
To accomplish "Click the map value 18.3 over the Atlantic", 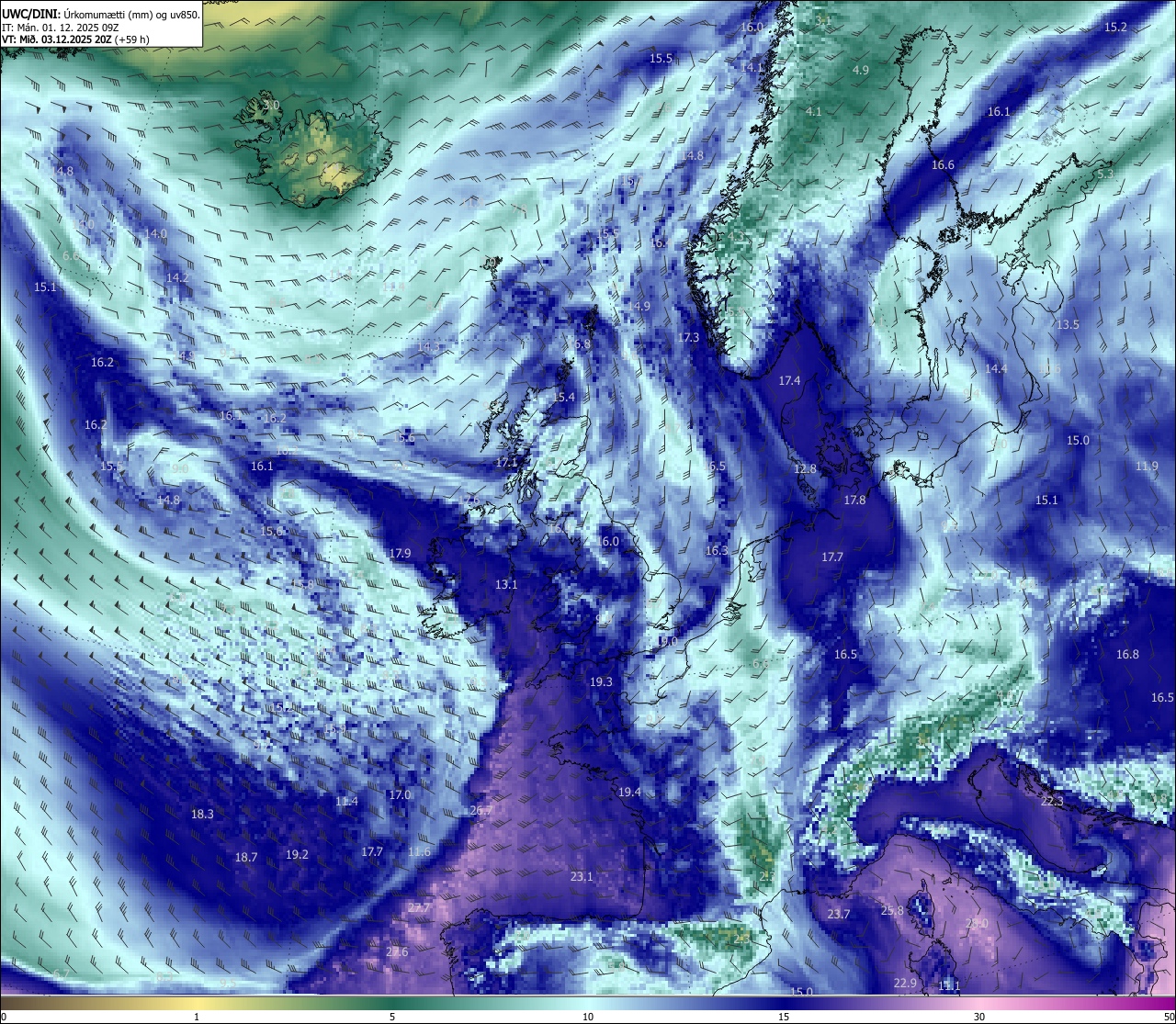I will tap(202, 815).
